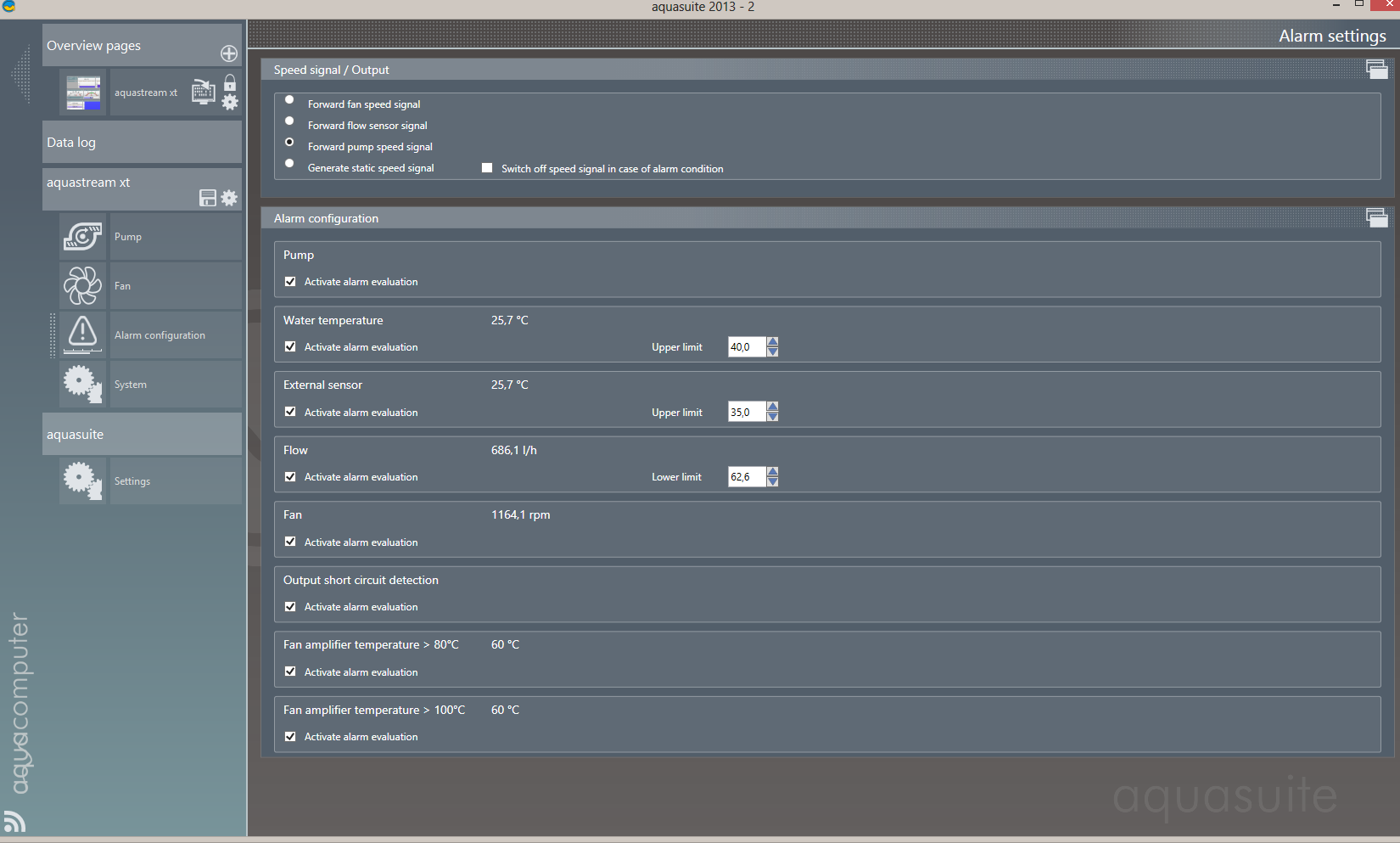
Task: Click the RSS feed icon
Action: coord(14,821)
